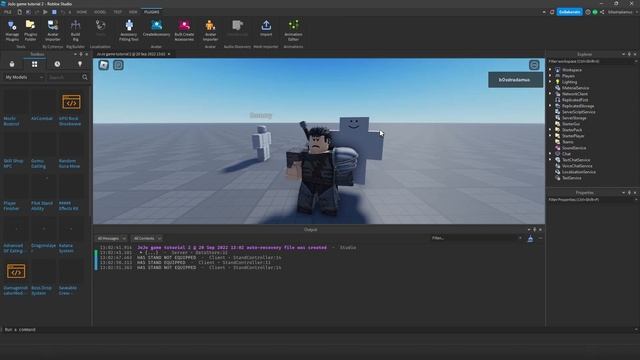Open the My Models dropdown in Toolbox
640x360 pixels.
pyautogui.click(x=24, y=77)
